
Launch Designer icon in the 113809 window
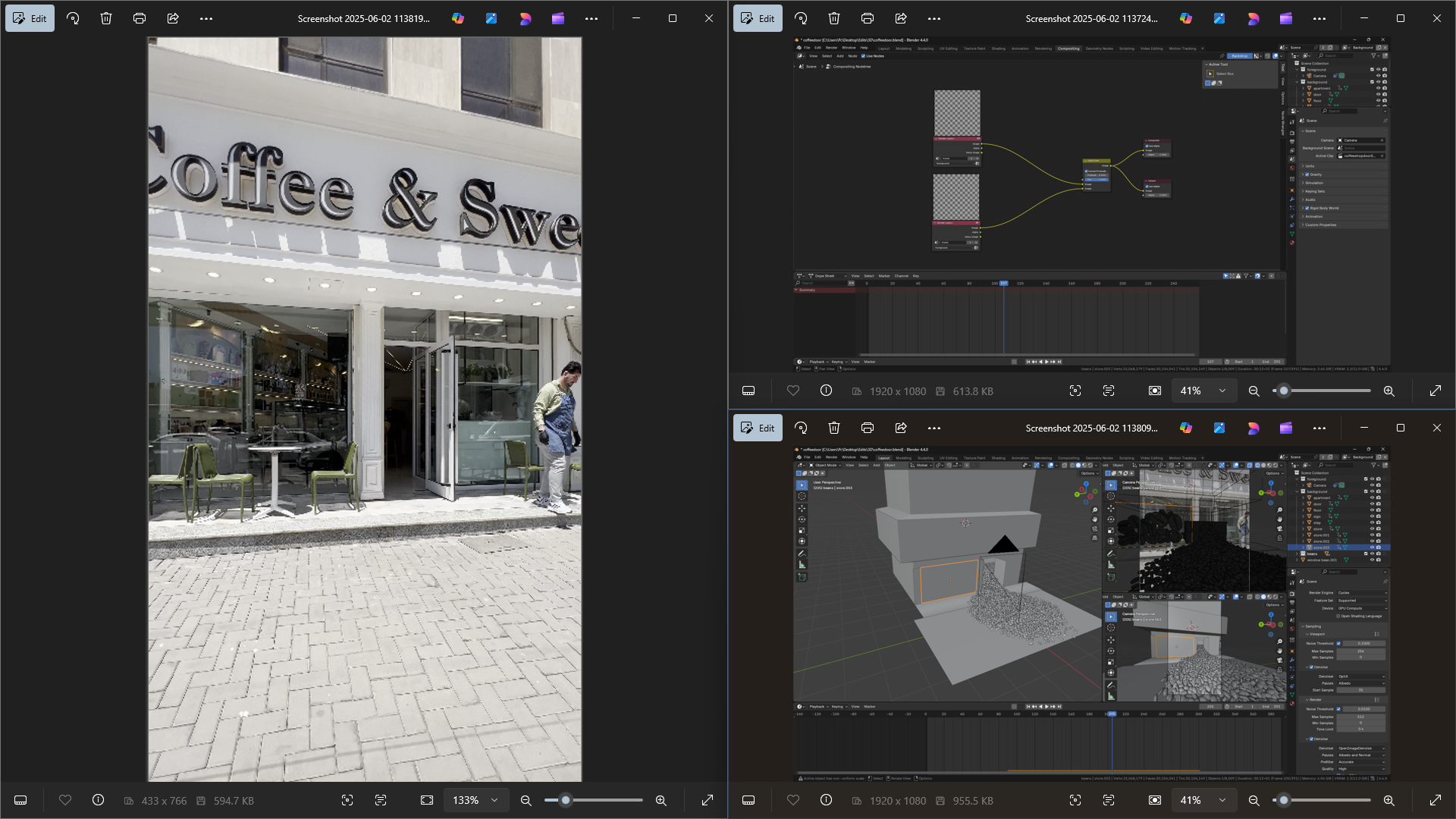click(1253, 428)
